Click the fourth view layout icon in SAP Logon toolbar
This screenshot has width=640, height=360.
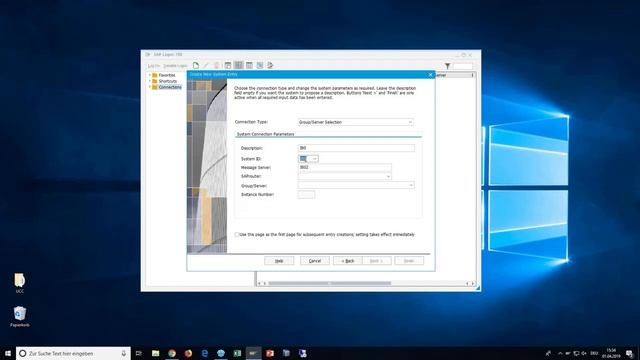260,65
